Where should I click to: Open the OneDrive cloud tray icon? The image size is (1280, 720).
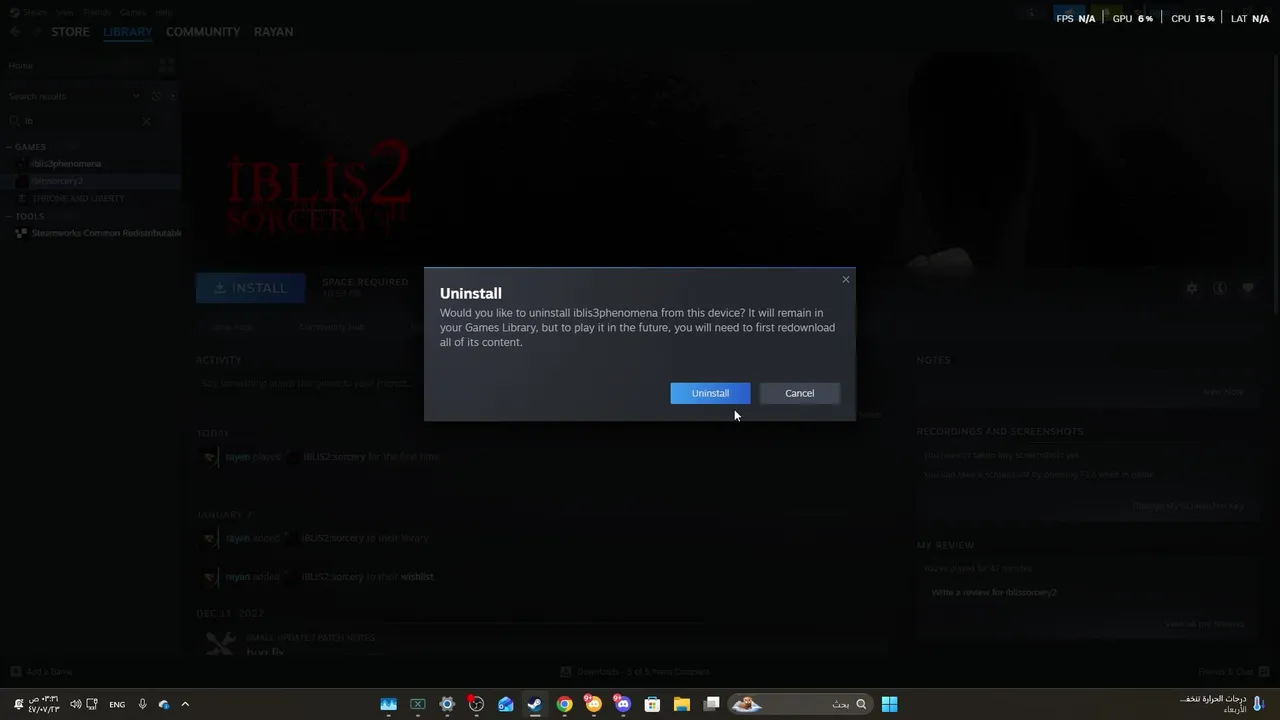coord(164,704)
